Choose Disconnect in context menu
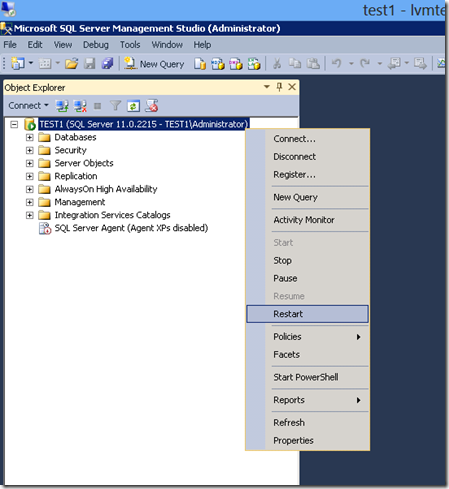This screenshot has height=489, width=449. click(307, 157)
